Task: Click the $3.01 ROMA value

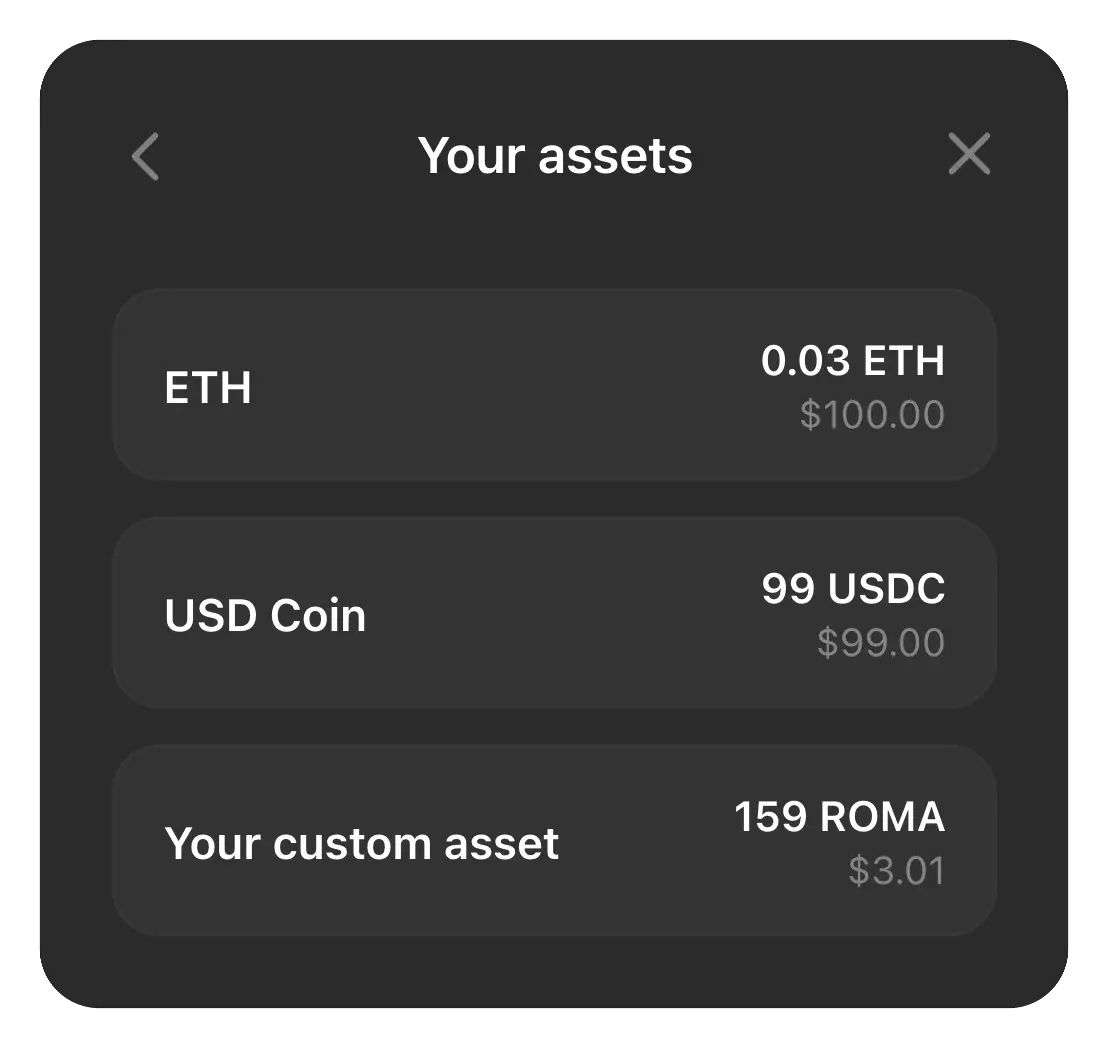Action: [898, 870]
